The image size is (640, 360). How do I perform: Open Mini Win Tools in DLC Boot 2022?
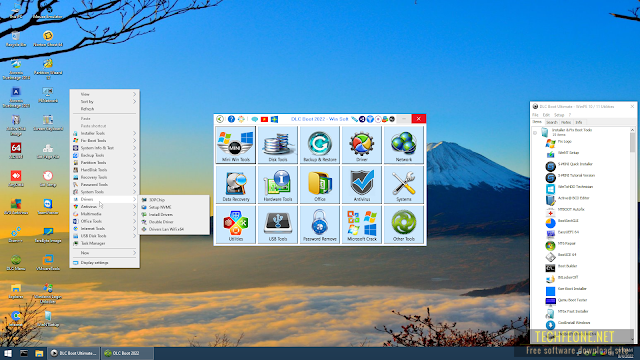pos(236,145)
